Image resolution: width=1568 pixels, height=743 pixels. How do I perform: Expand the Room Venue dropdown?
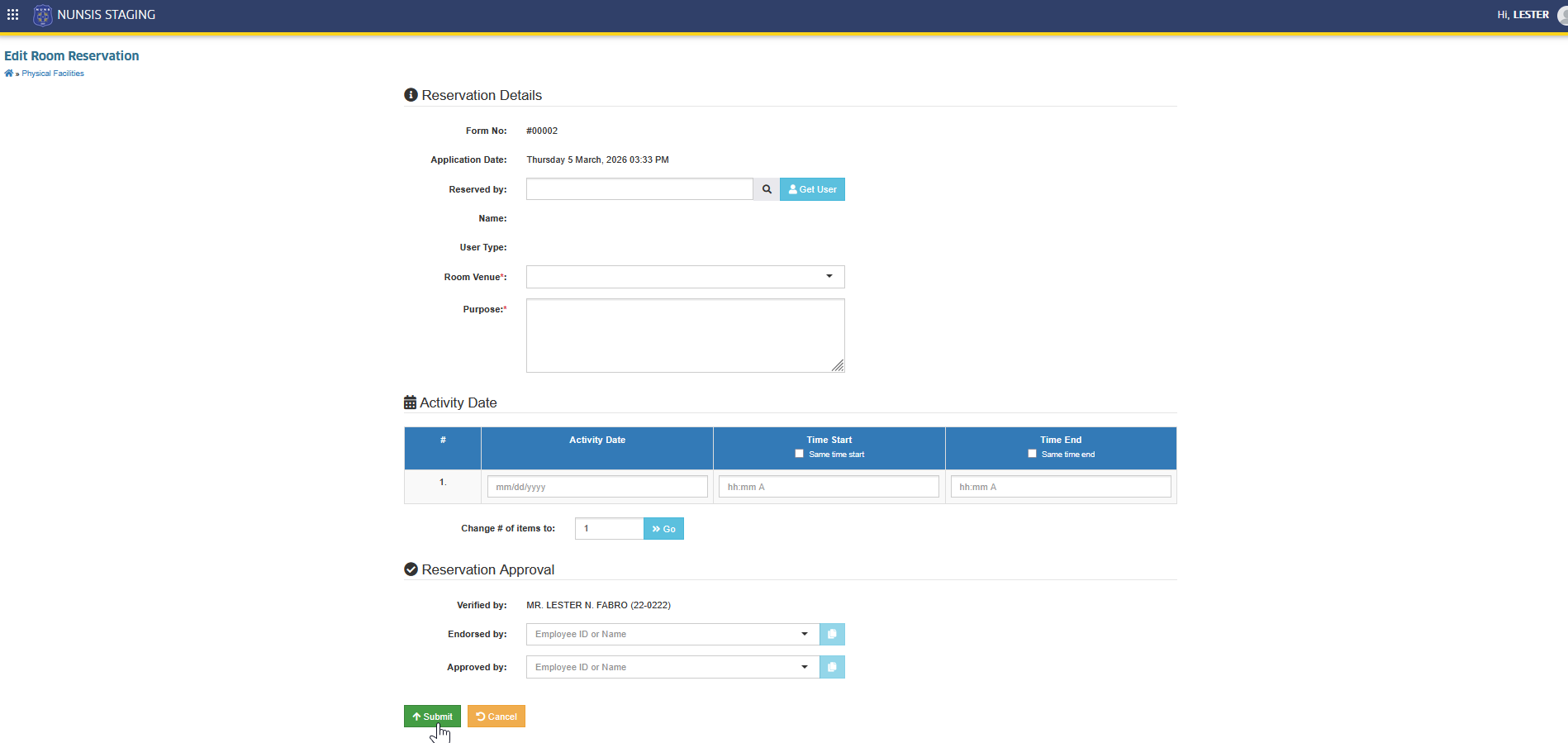pos(685,277)
